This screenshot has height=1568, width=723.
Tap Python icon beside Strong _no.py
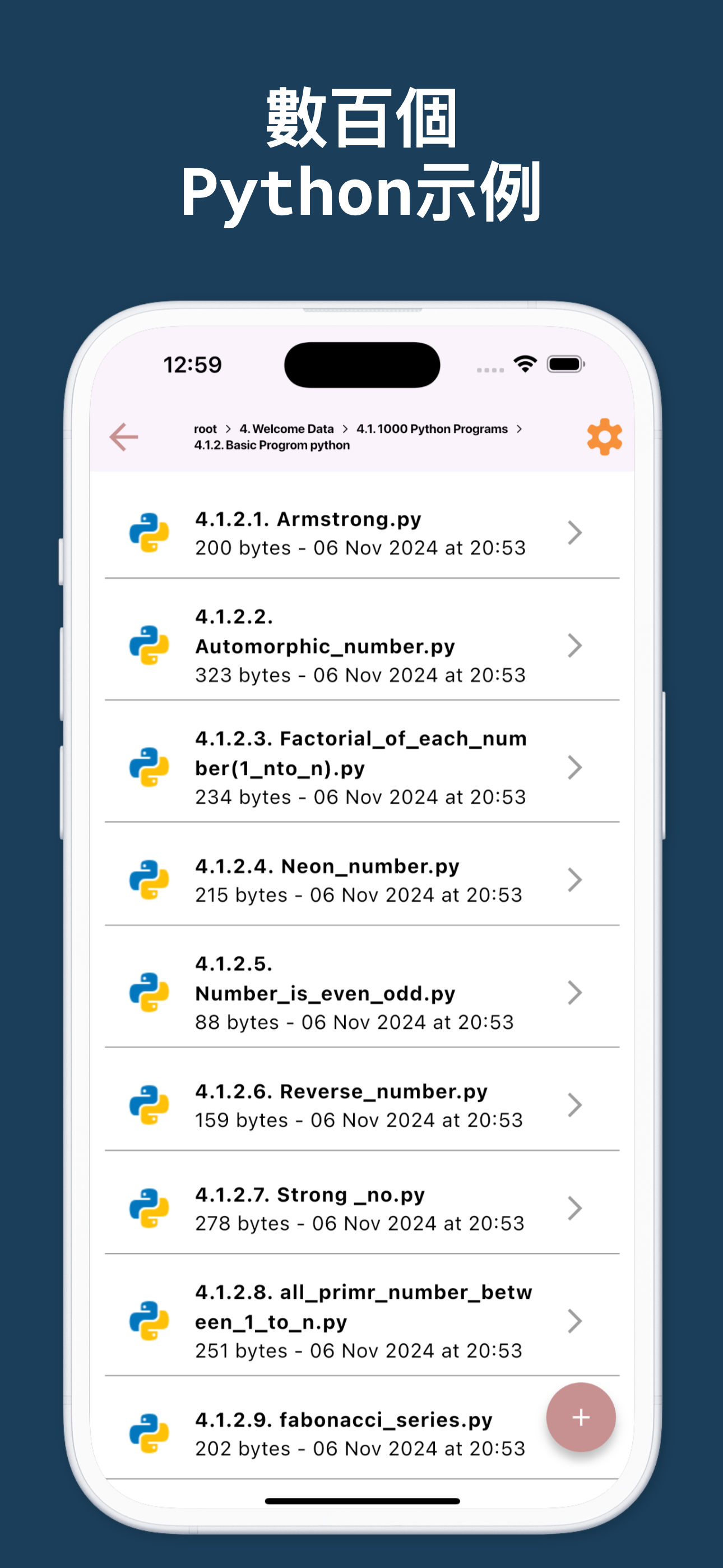pyautogui.click(x=149, y=1209)
